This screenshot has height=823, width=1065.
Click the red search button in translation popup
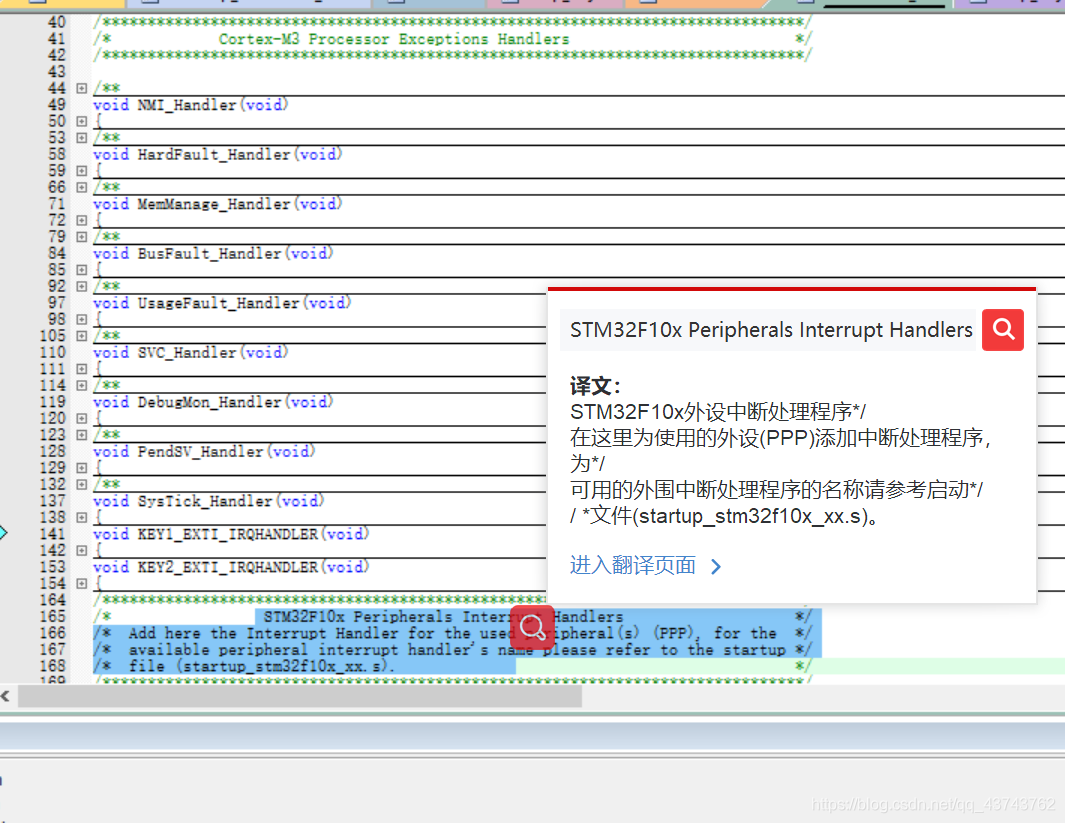1003,330
